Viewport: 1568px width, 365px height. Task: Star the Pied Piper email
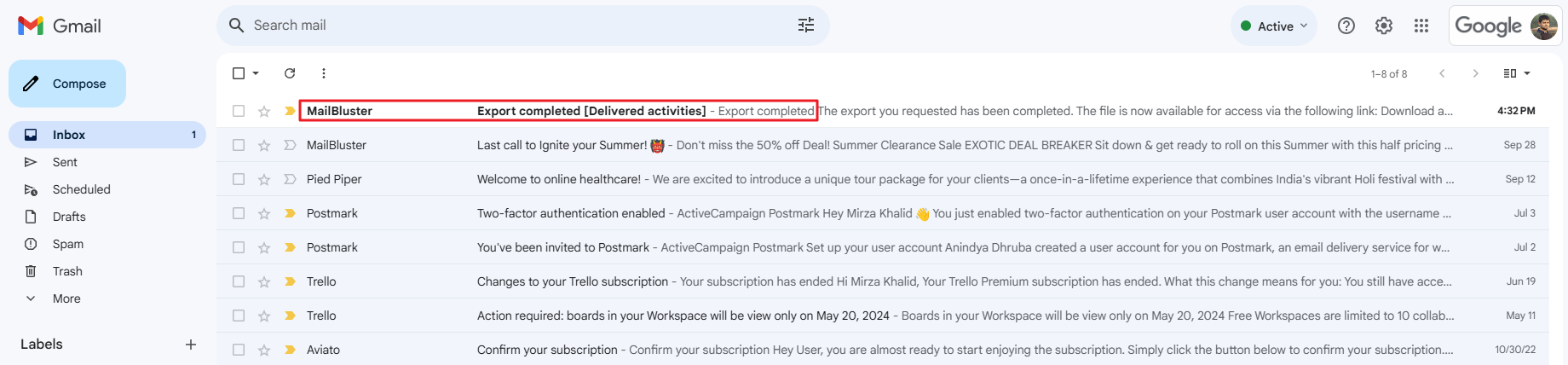click(x=264, y=179)
